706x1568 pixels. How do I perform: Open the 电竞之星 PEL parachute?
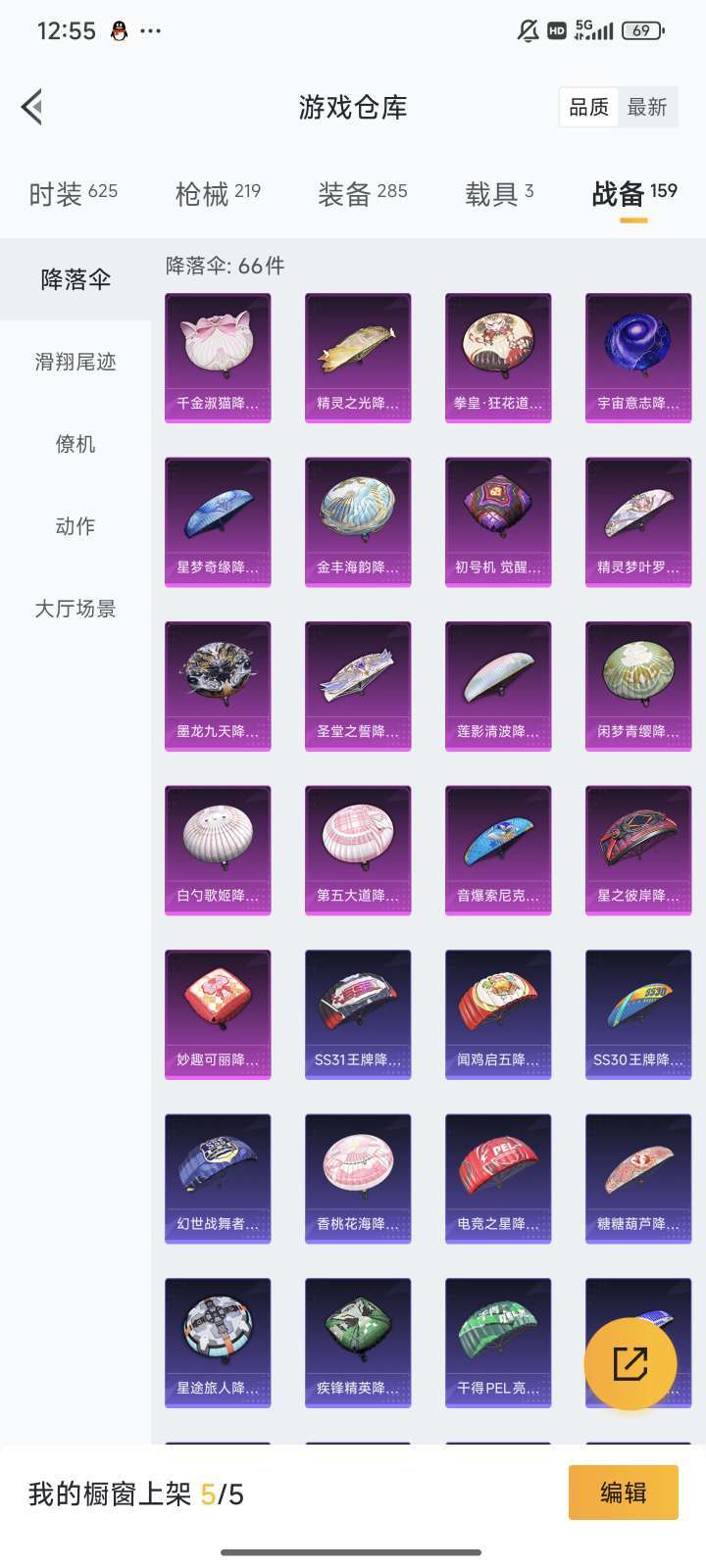498,1179
